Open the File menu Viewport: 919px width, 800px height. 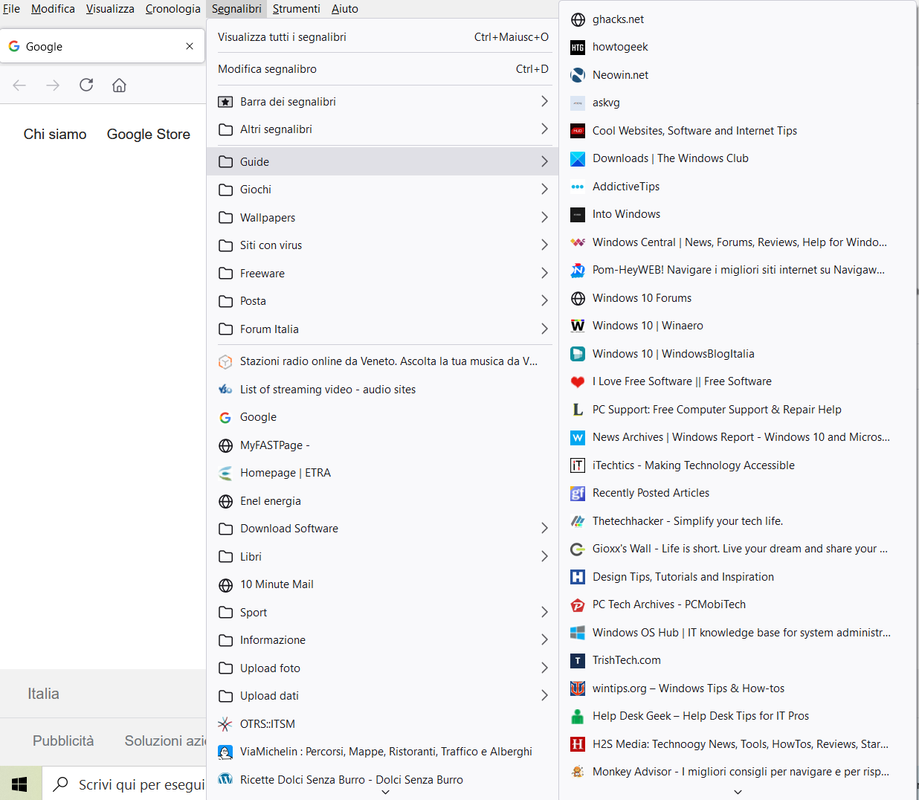coord(12,9)
